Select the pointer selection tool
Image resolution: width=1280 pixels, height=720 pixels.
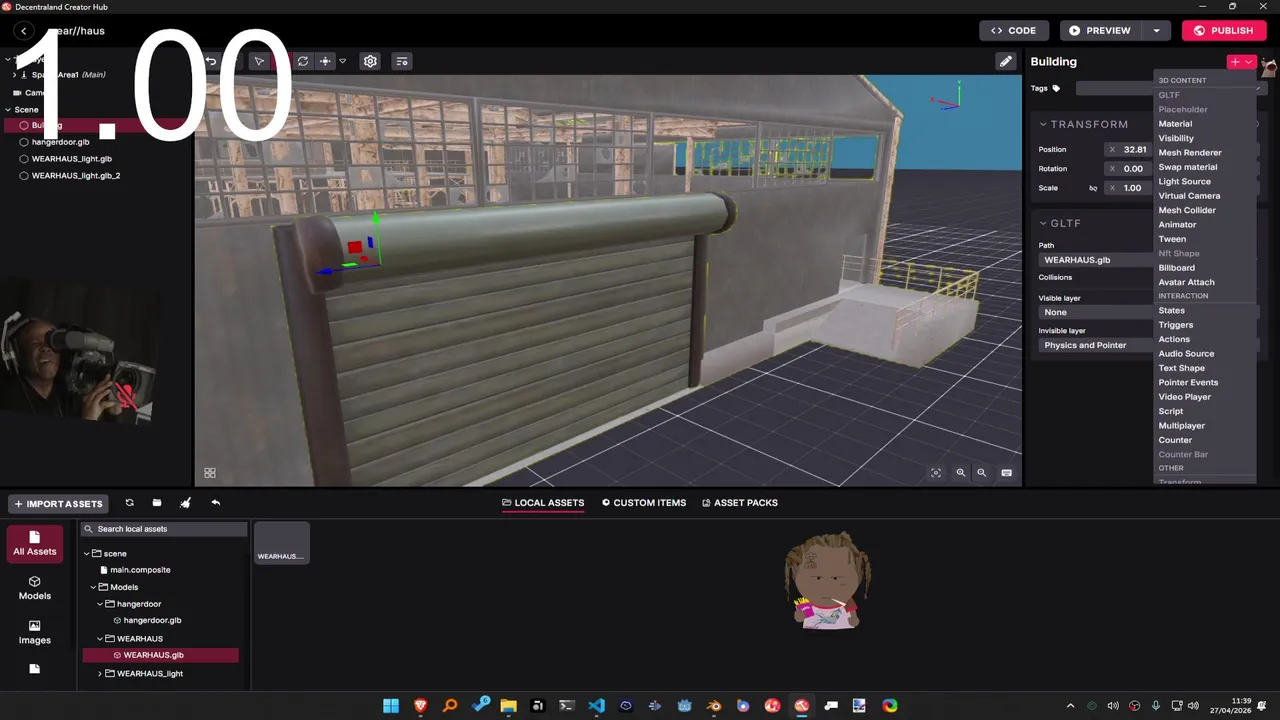[x=259, y=61]
